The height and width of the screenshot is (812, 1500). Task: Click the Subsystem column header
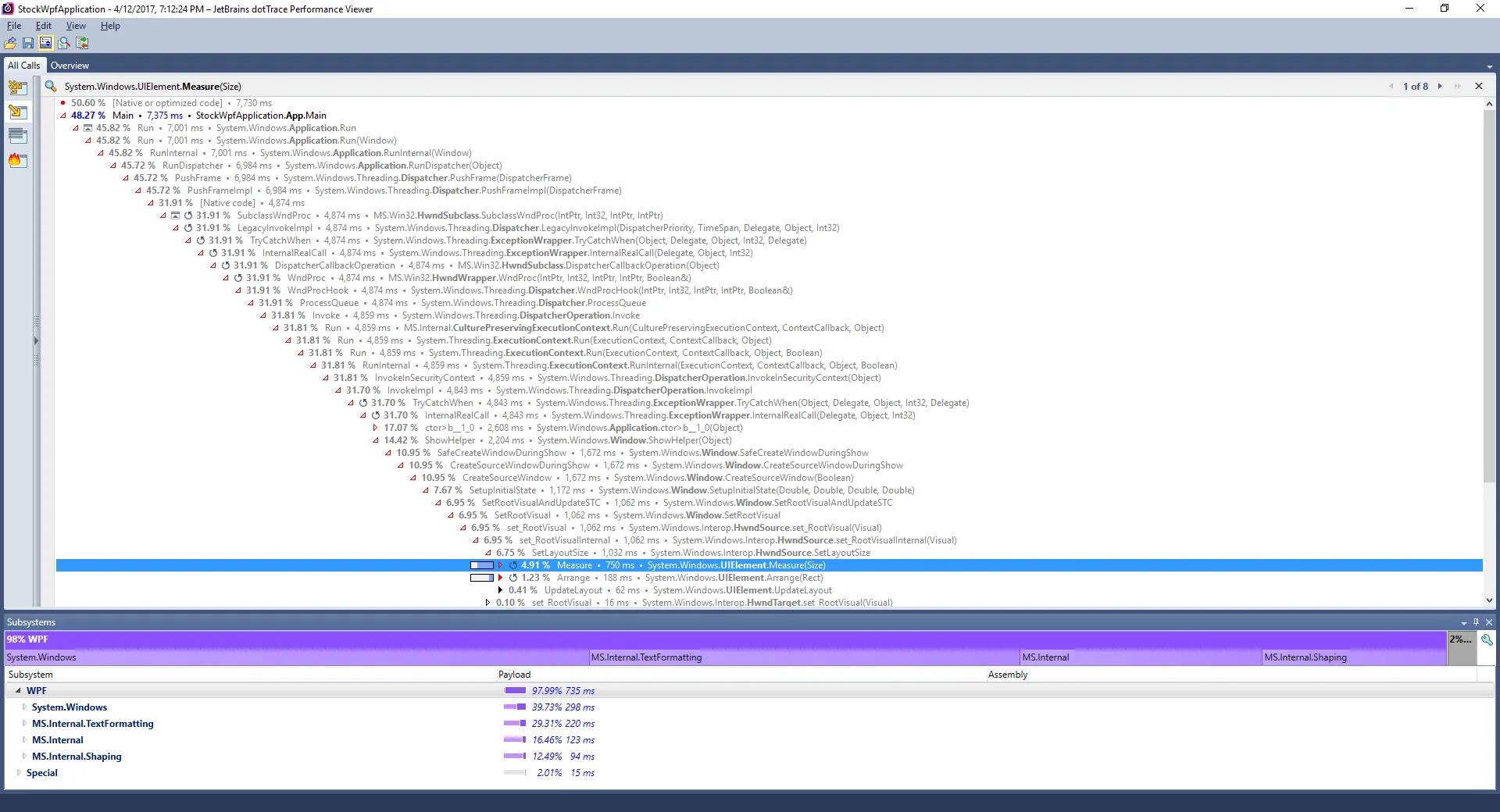(250, 675)
